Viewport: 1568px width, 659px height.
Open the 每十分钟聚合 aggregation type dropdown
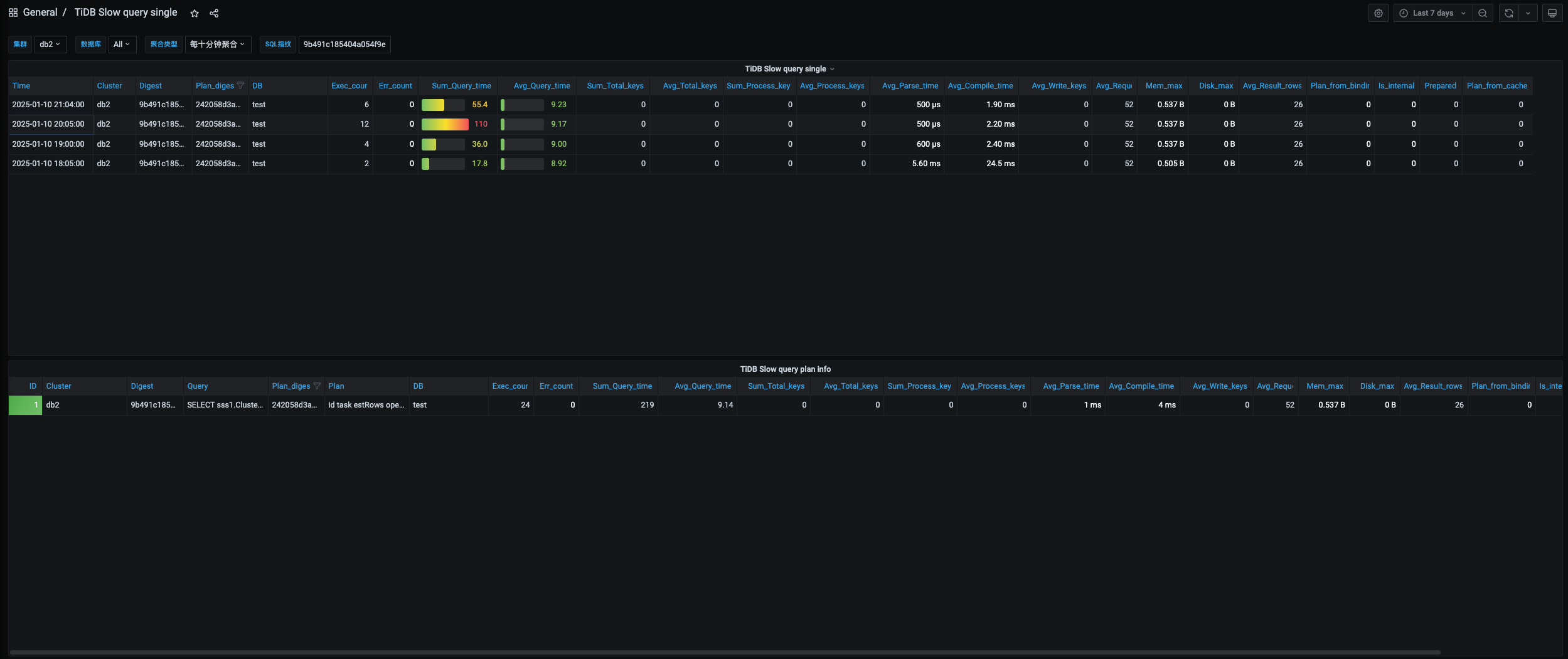point(218,45)
